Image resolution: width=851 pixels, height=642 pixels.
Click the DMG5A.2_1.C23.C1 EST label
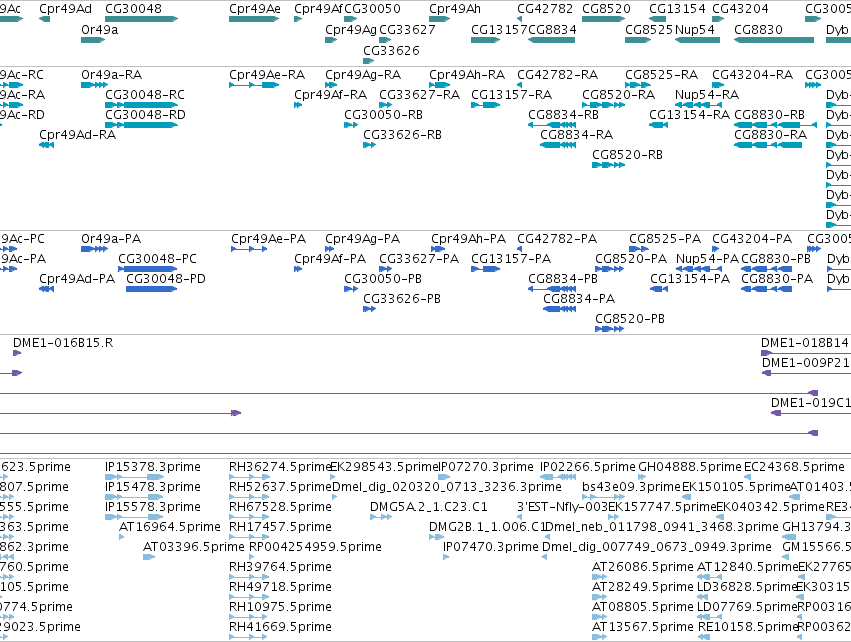429,507
